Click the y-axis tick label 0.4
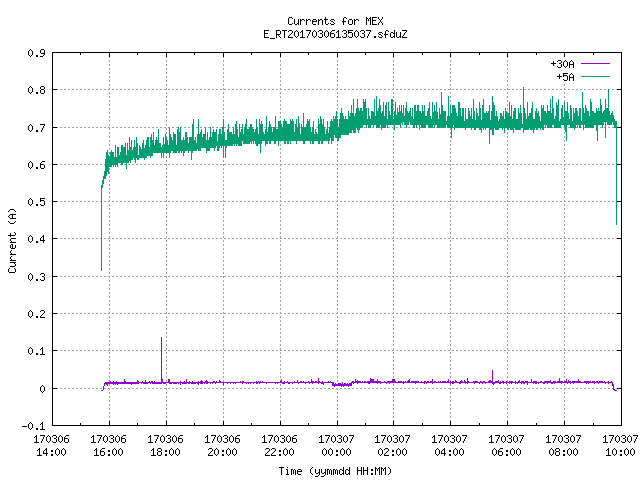Viewport: 640px width, 480px height. point(36,239)
